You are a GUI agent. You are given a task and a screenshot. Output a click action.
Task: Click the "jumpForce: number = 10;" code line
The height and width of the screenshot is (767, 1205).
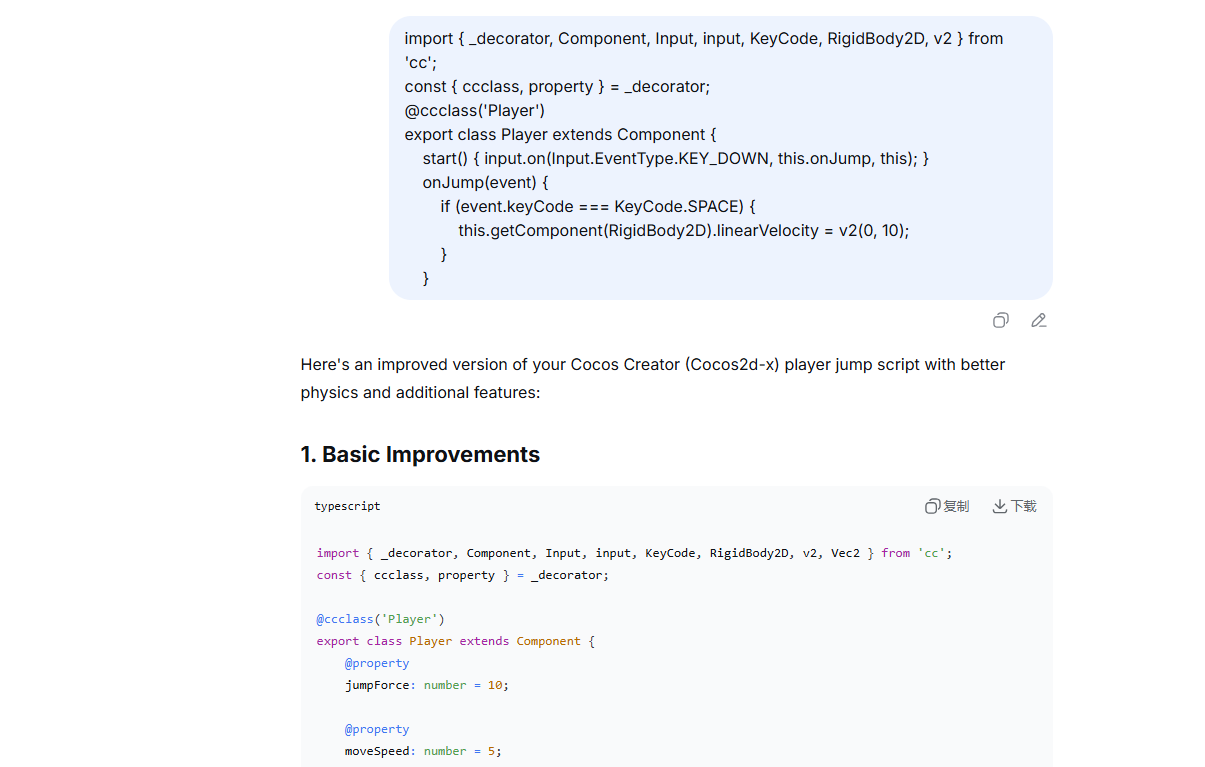point(427,685)
